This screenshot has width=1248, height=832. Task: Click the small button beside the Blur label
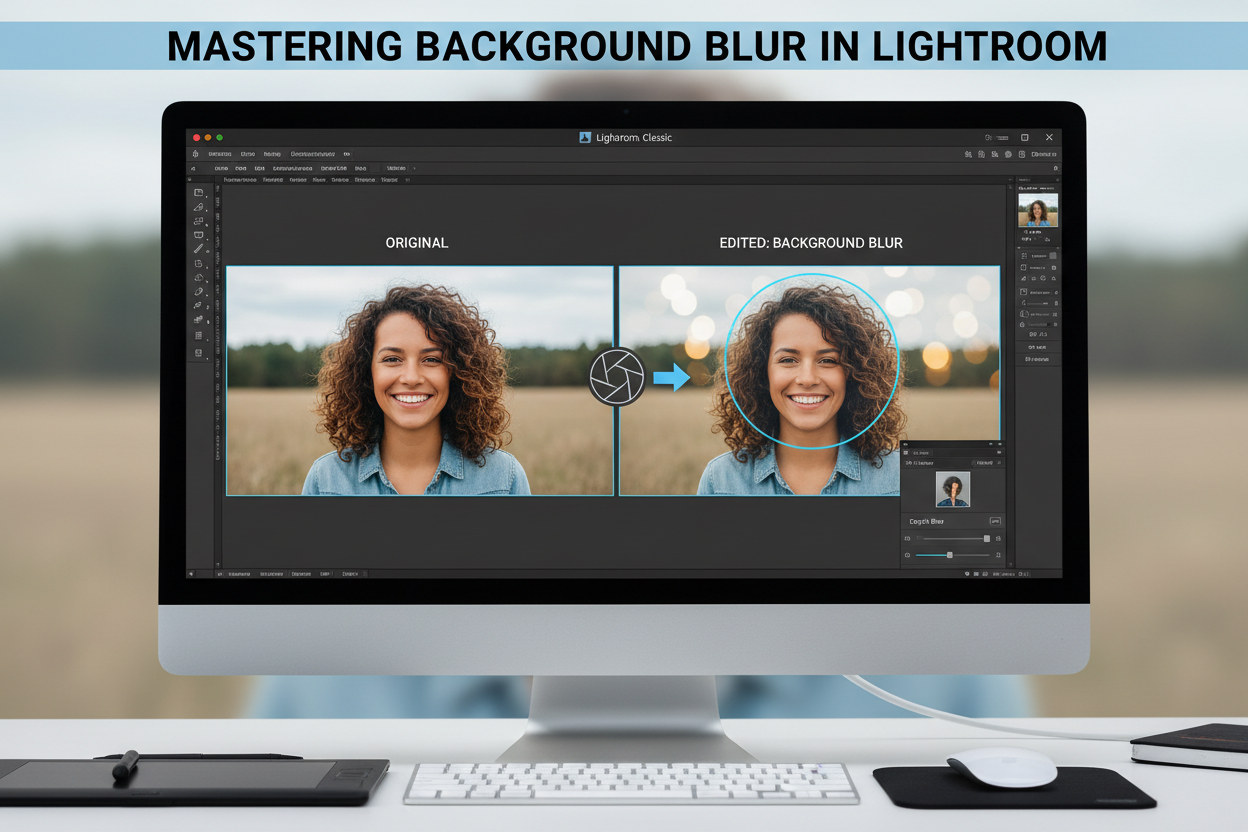(995, 521)
